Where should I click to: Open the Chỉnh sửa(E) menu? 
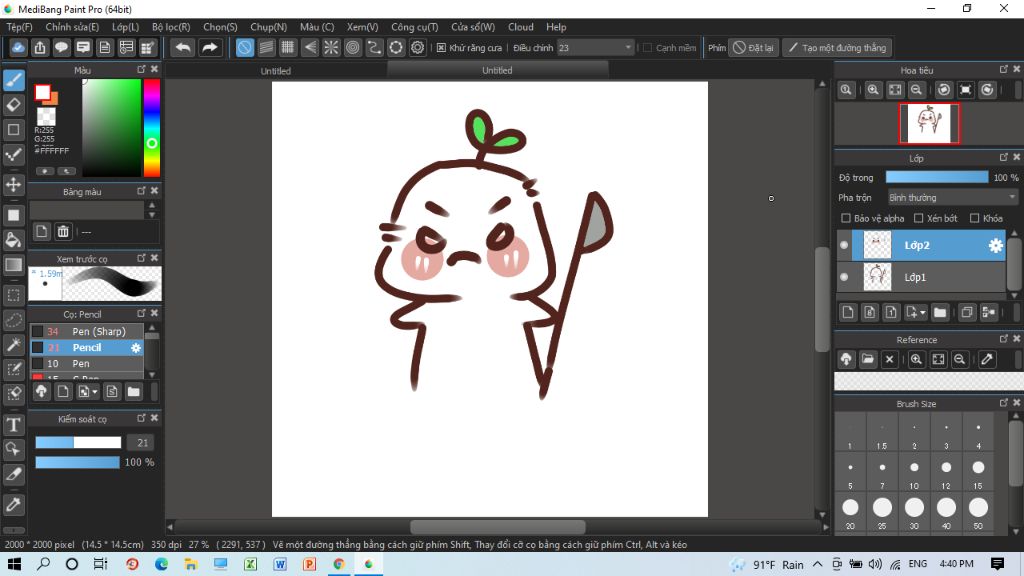tap(72, 27)
